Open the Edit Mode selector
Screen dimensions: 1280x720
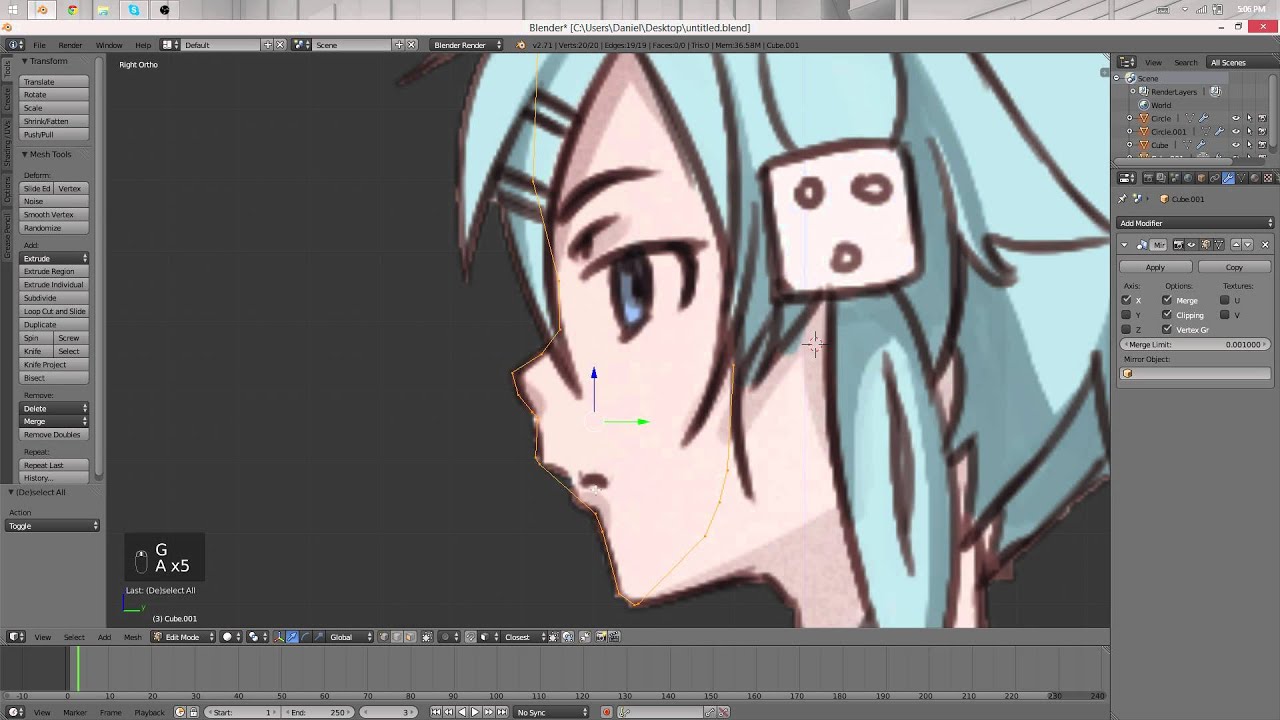(x=183, y=637)
